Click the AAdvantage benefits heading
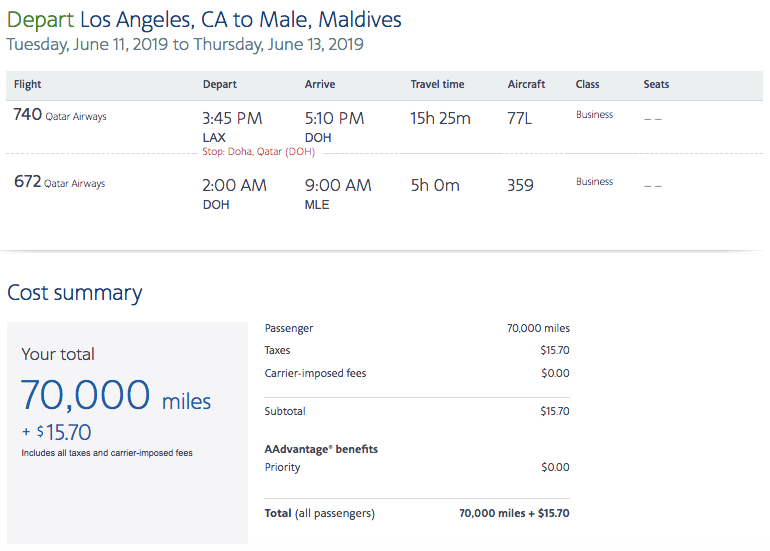This screenshot has height=551, width=770. (x=321, y=450)
